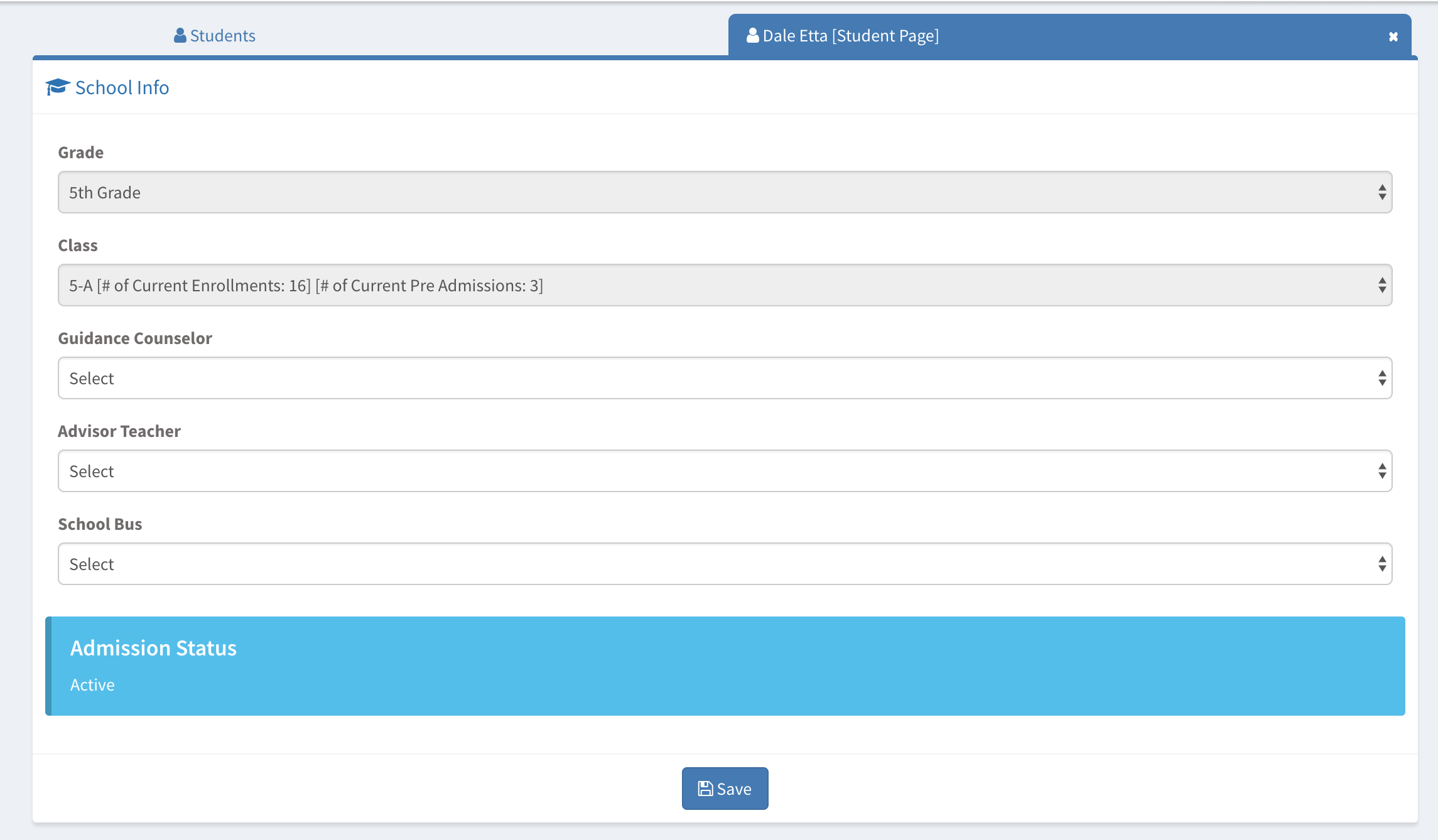Click the School Bus label
The width and height of the screenshot is (1438, 840).
(x=100, y=524)
